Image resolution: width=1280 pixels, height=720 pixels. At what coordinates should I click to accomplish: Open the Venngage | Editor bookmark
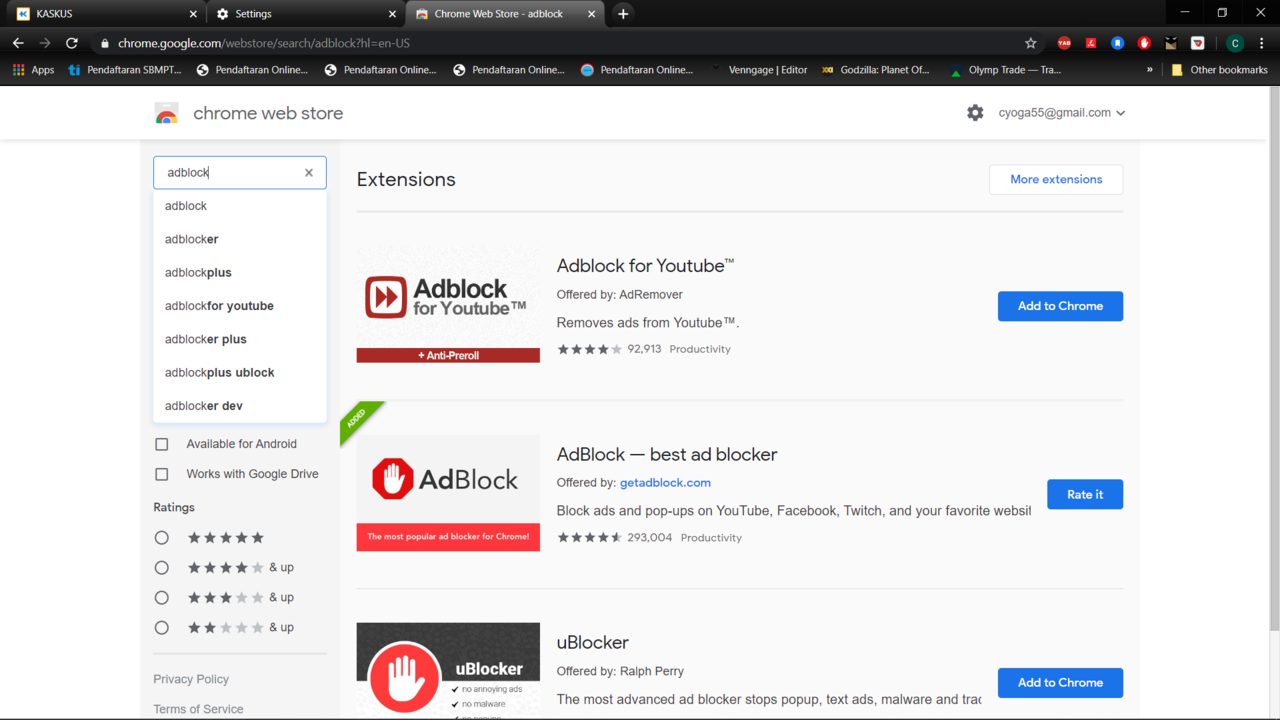759,70
